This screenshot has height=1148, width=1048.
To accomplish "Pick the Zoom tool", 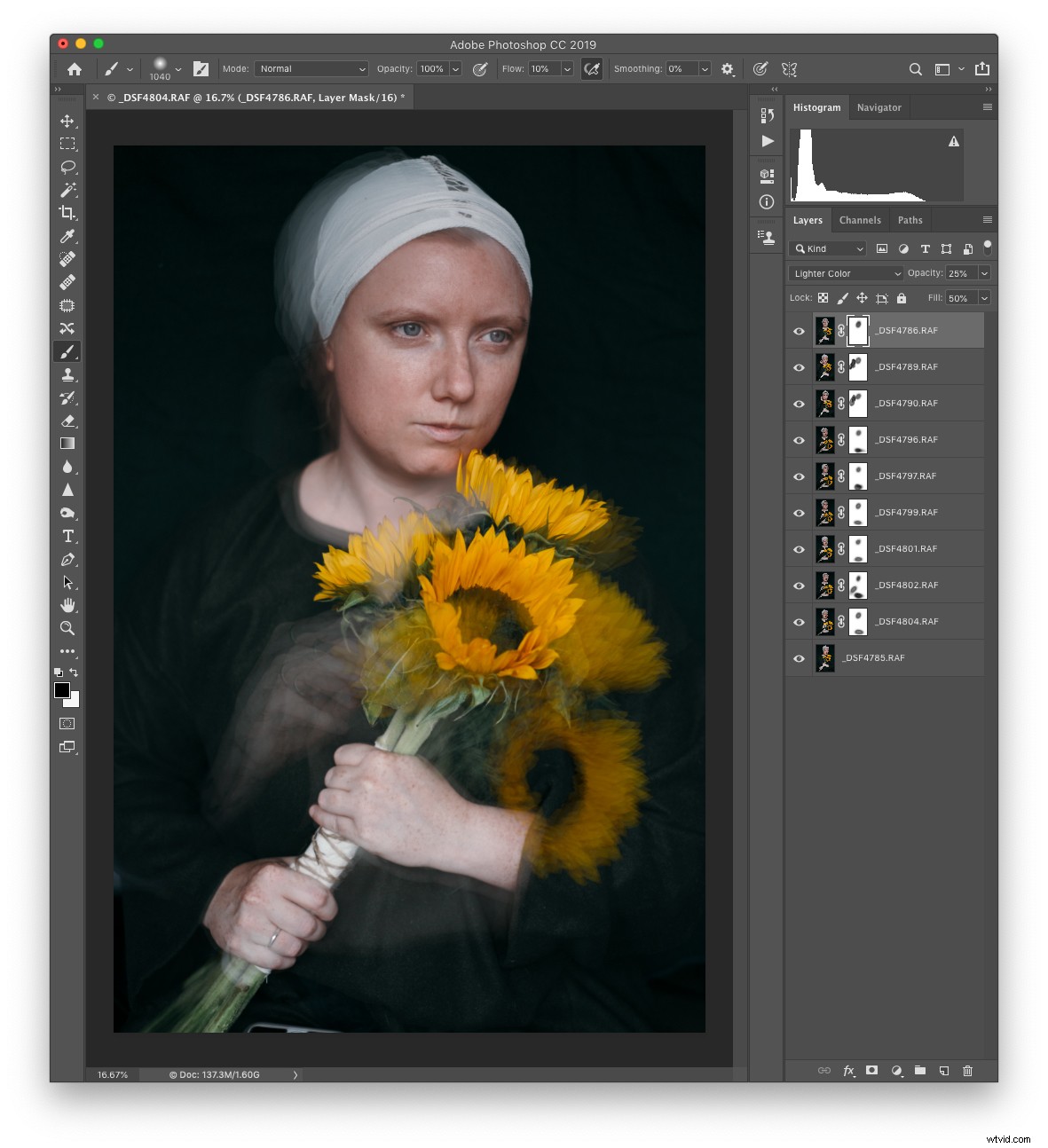I will click(67, 628).
